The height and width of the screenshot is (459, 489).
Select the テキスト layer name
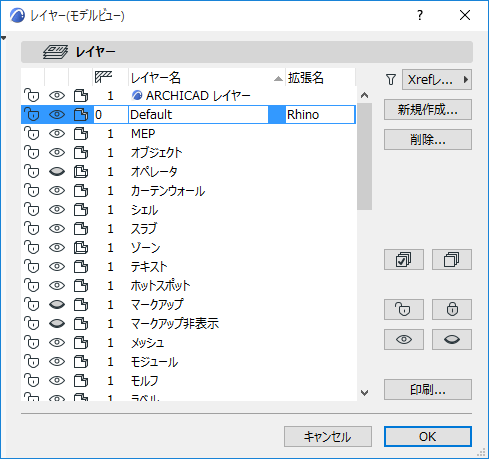[x=149, y=267]
